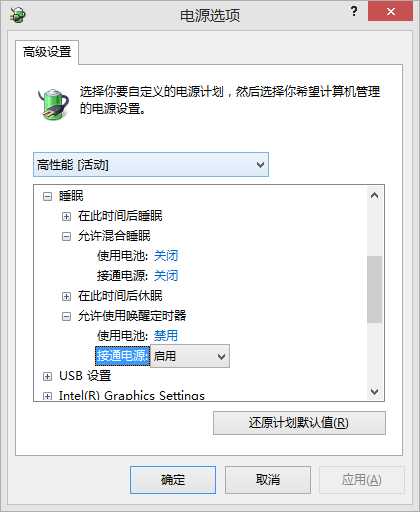Collapse the 允许混合睡眠 node

[66, 236]
